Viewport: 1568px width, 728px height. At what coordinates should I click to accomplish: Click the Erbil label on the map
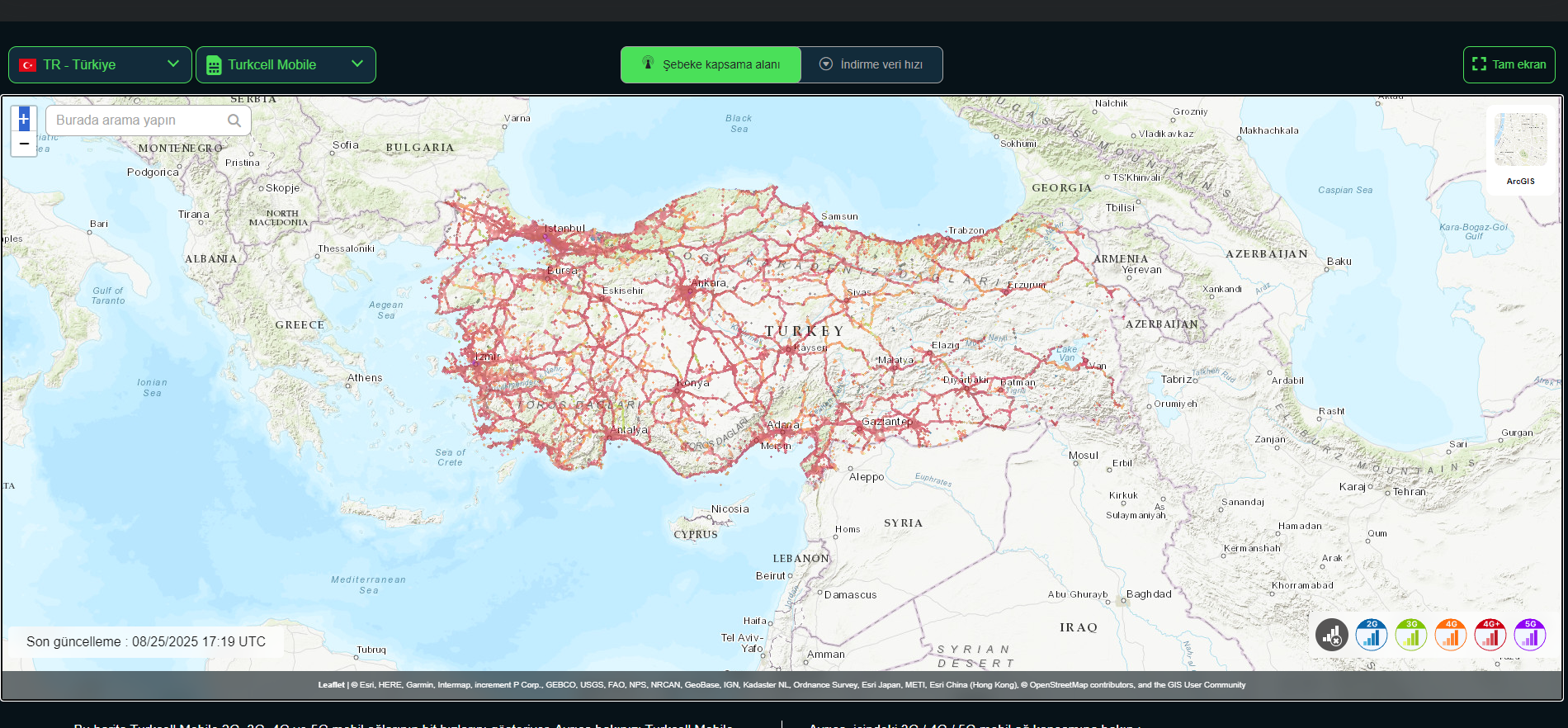(x=1122, y=464)
